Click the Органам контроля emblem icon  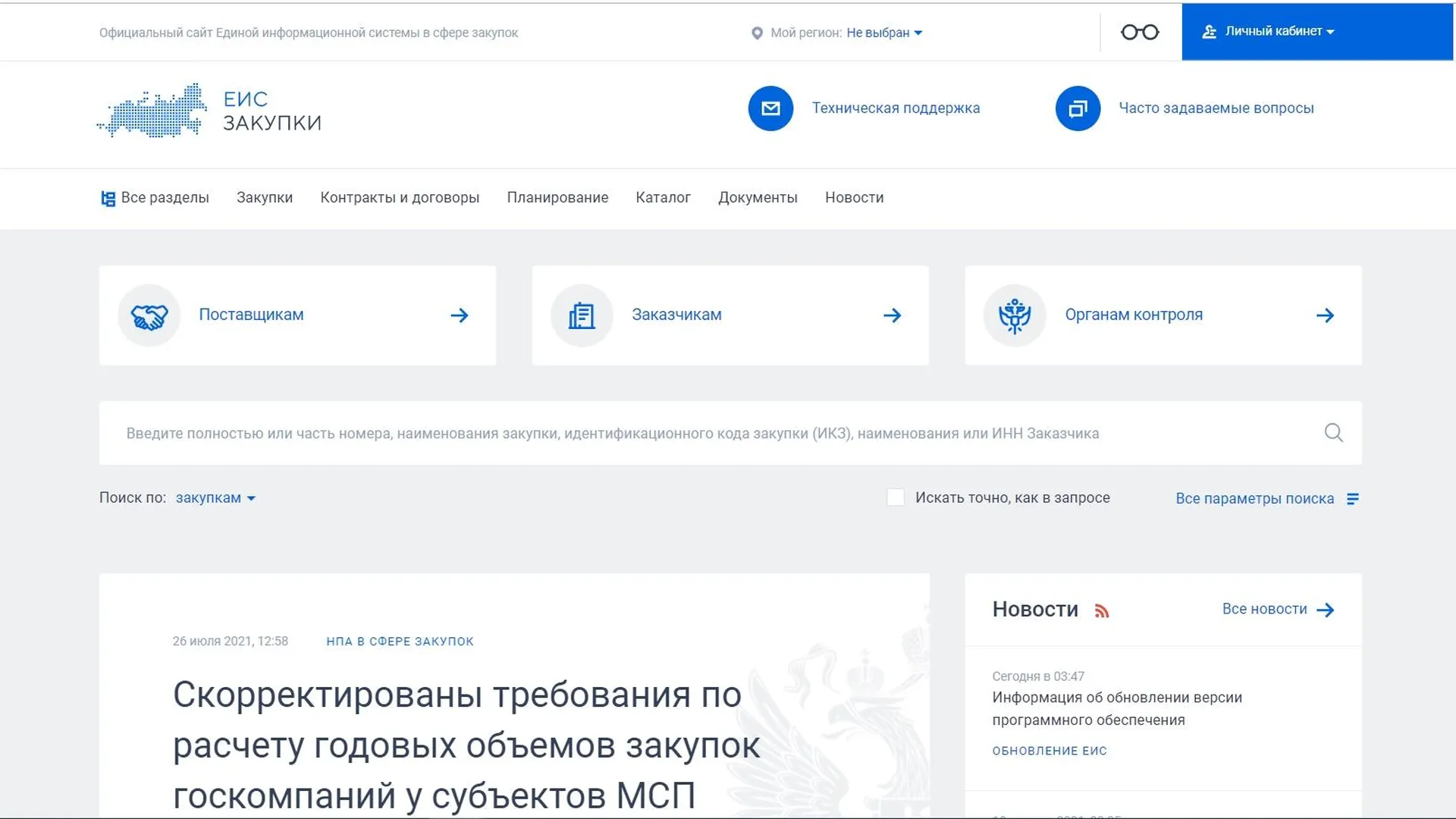1015,315
